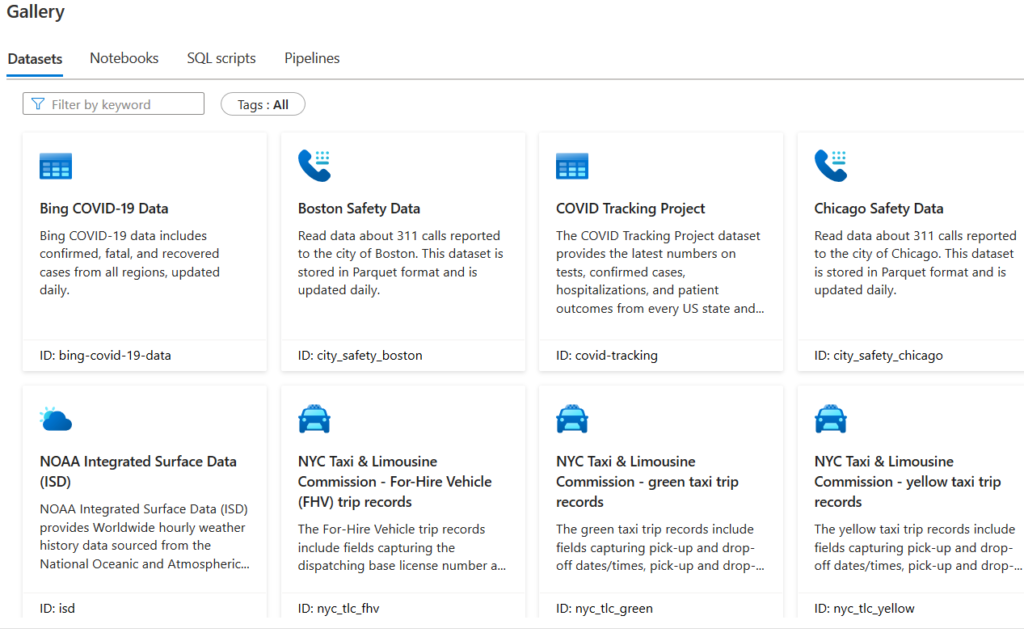Click the filter funnel icon

click(38, 104)
